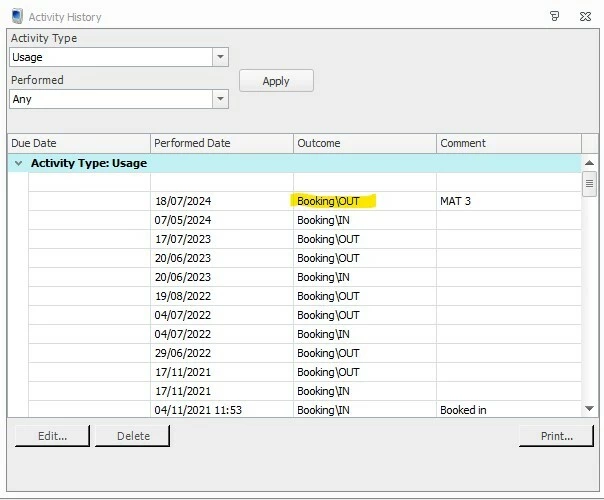Collapse the Activity Type: Usage group

pyautogui.click(x=18, y=163)
